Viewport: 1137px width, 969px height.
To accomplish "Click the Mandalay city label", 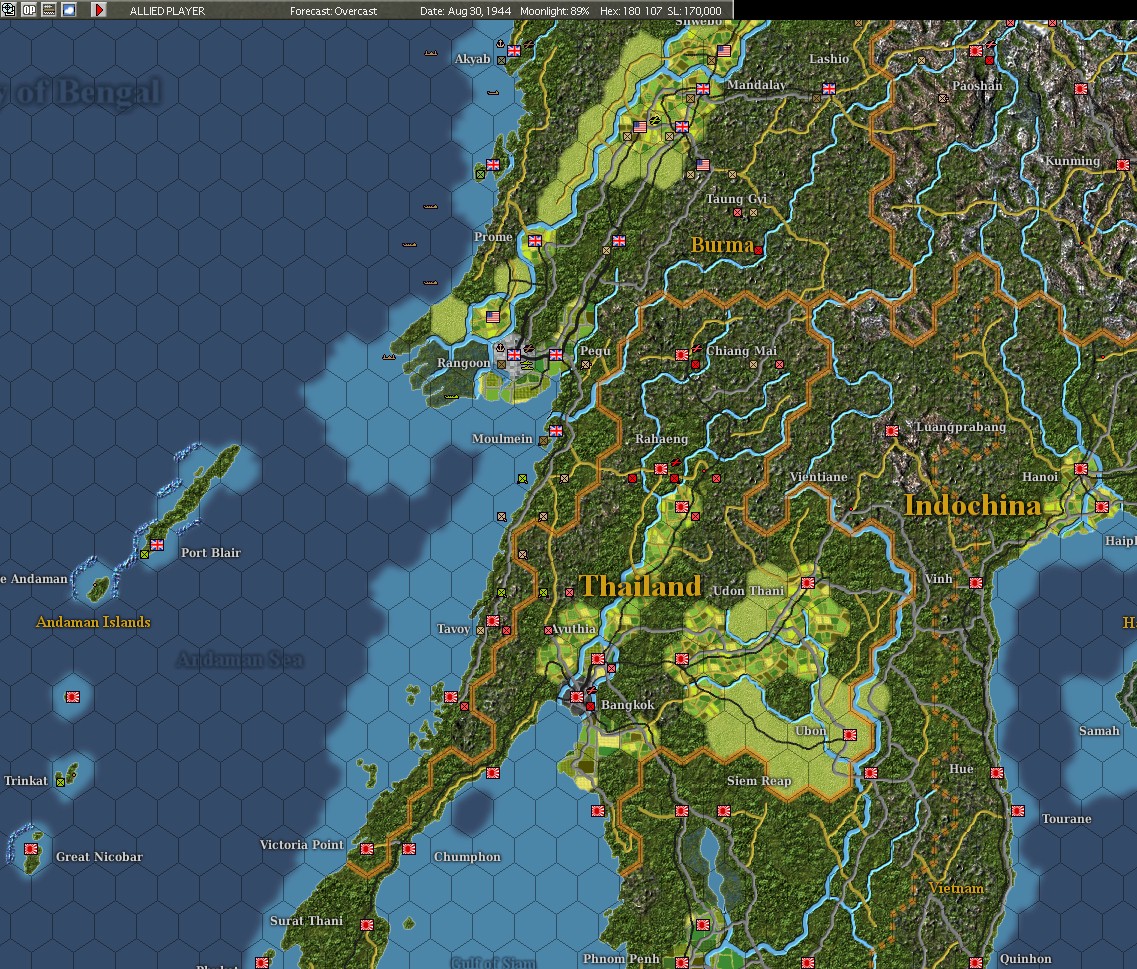I will 756,85.
